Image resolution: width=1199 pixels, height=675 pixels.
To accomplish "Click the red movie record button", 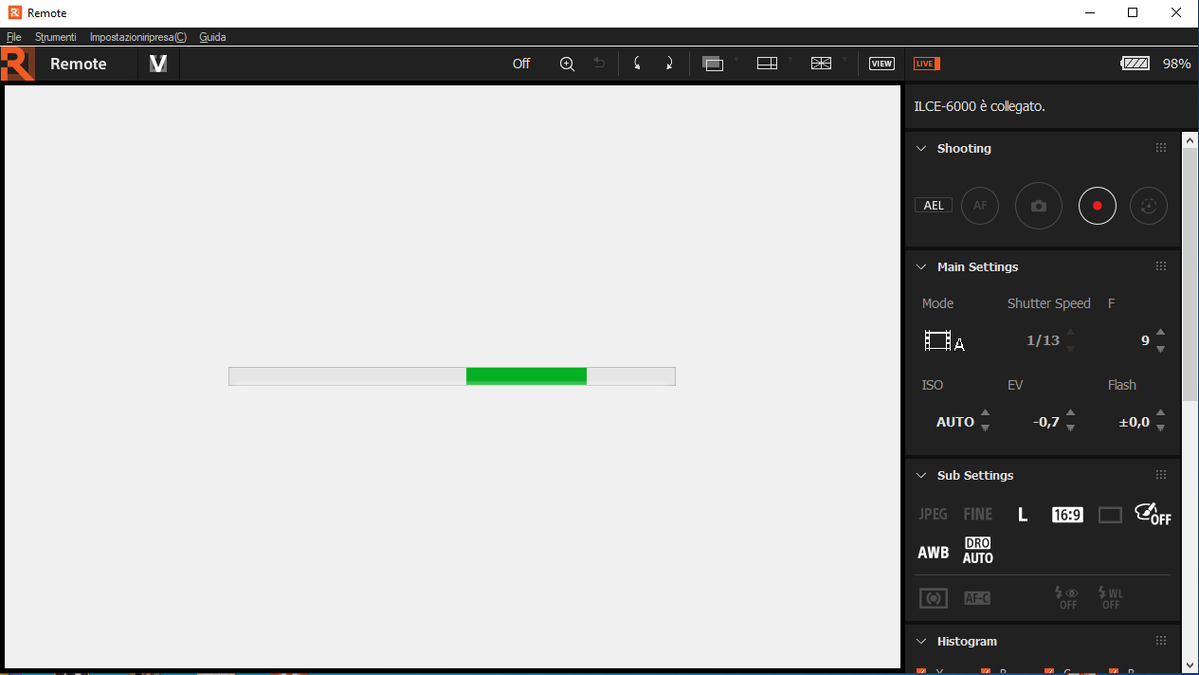I will coord(1097,206).
